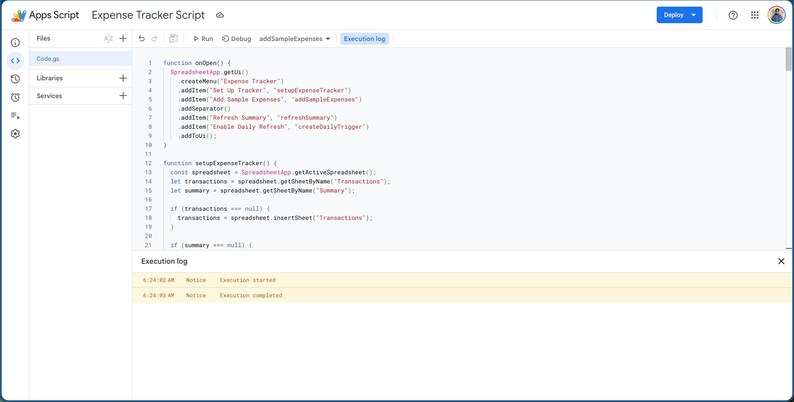This screenshot has width=794, height=402.
Task: Click the 6:24:03 AM timestamp
Action: [158, 295]
